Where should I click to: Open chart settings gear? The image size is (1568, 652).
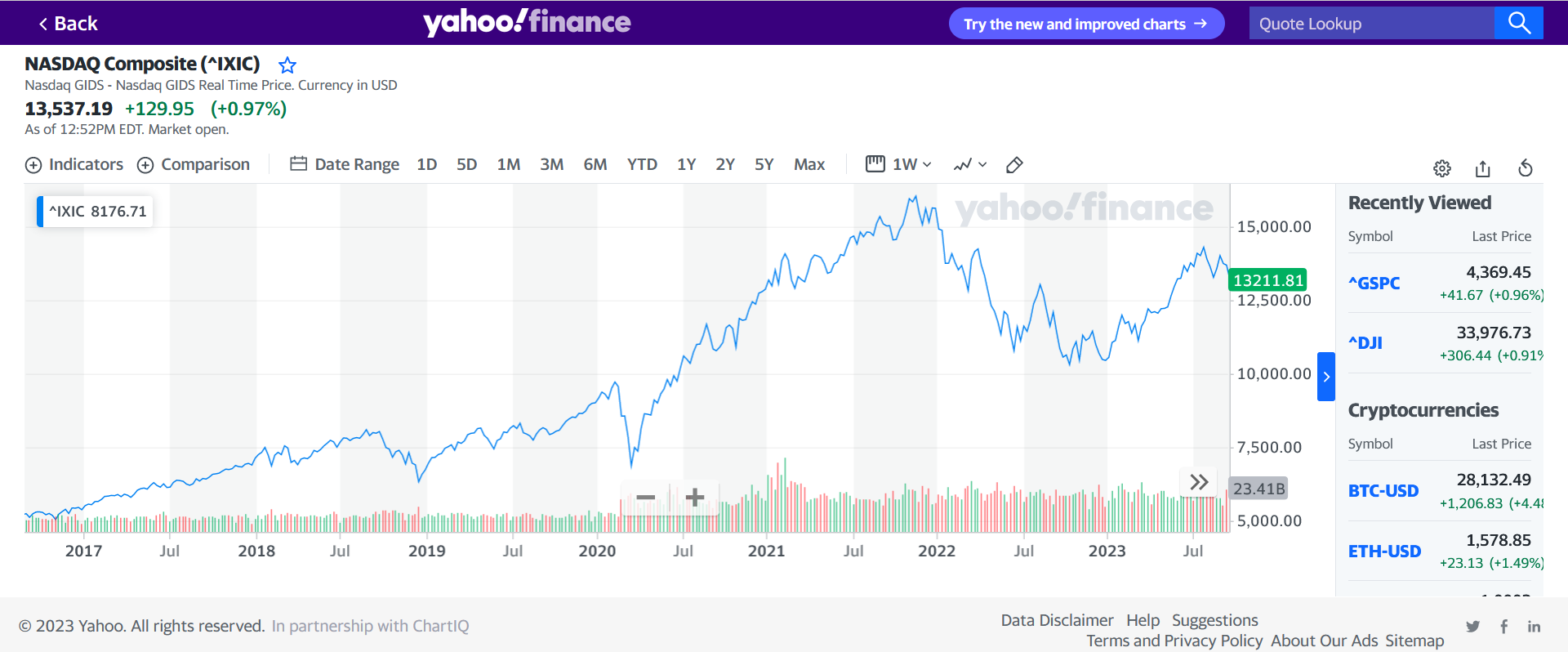(x=1442, y=168)
